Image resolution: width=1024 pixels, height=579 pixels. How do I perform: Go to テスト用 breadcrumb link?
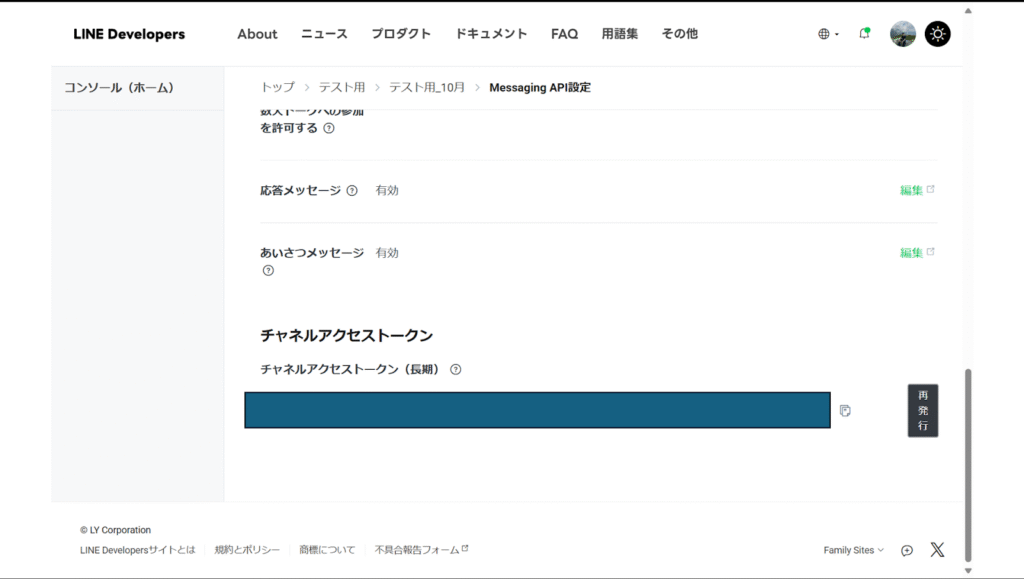point(341,88)
